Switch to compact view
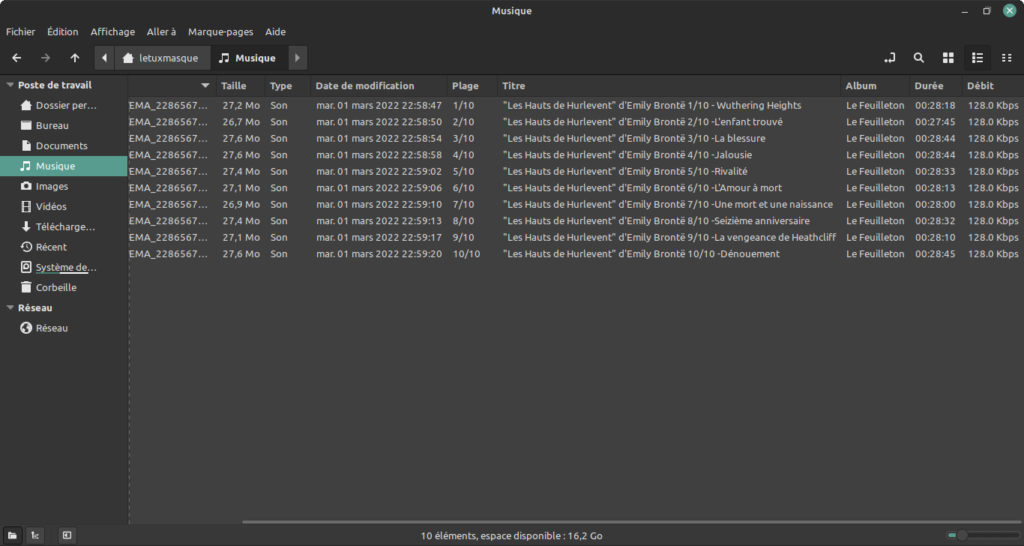The width and height of the screenshot is (1024, 546). tap(1006, 58)
